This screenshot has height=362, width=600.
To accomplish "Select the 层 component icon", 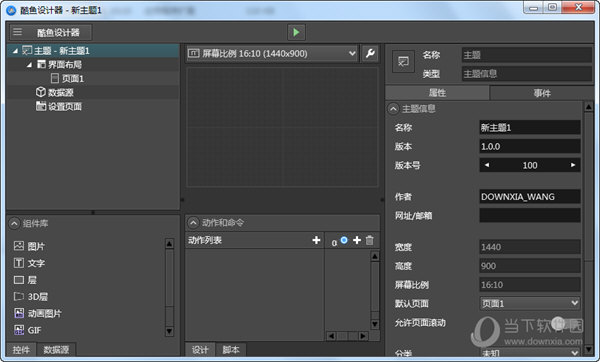I will pos(19,280).
